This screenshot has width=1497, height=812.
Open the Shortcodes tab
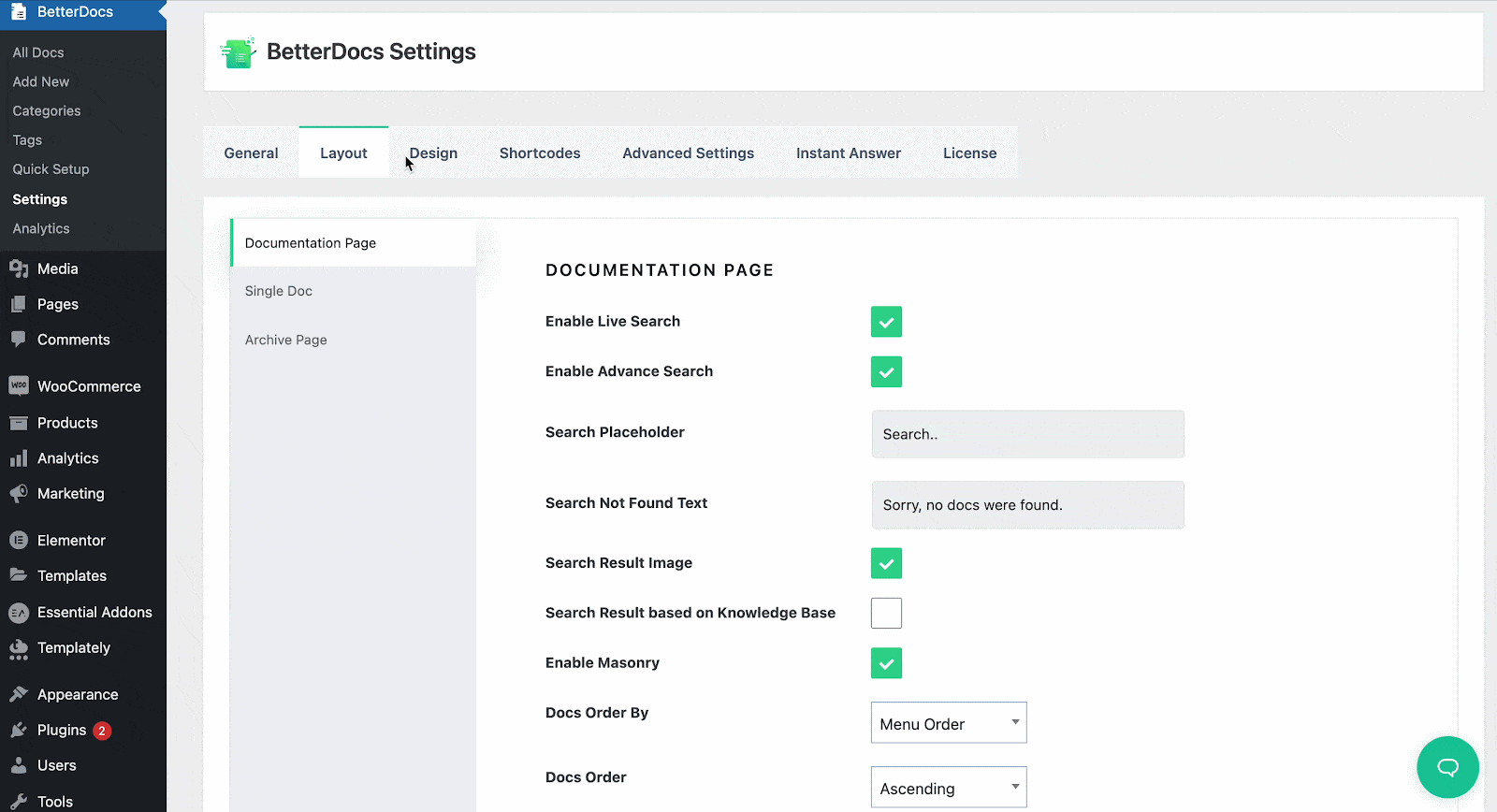pyautogui.click(x=540, y=152)
